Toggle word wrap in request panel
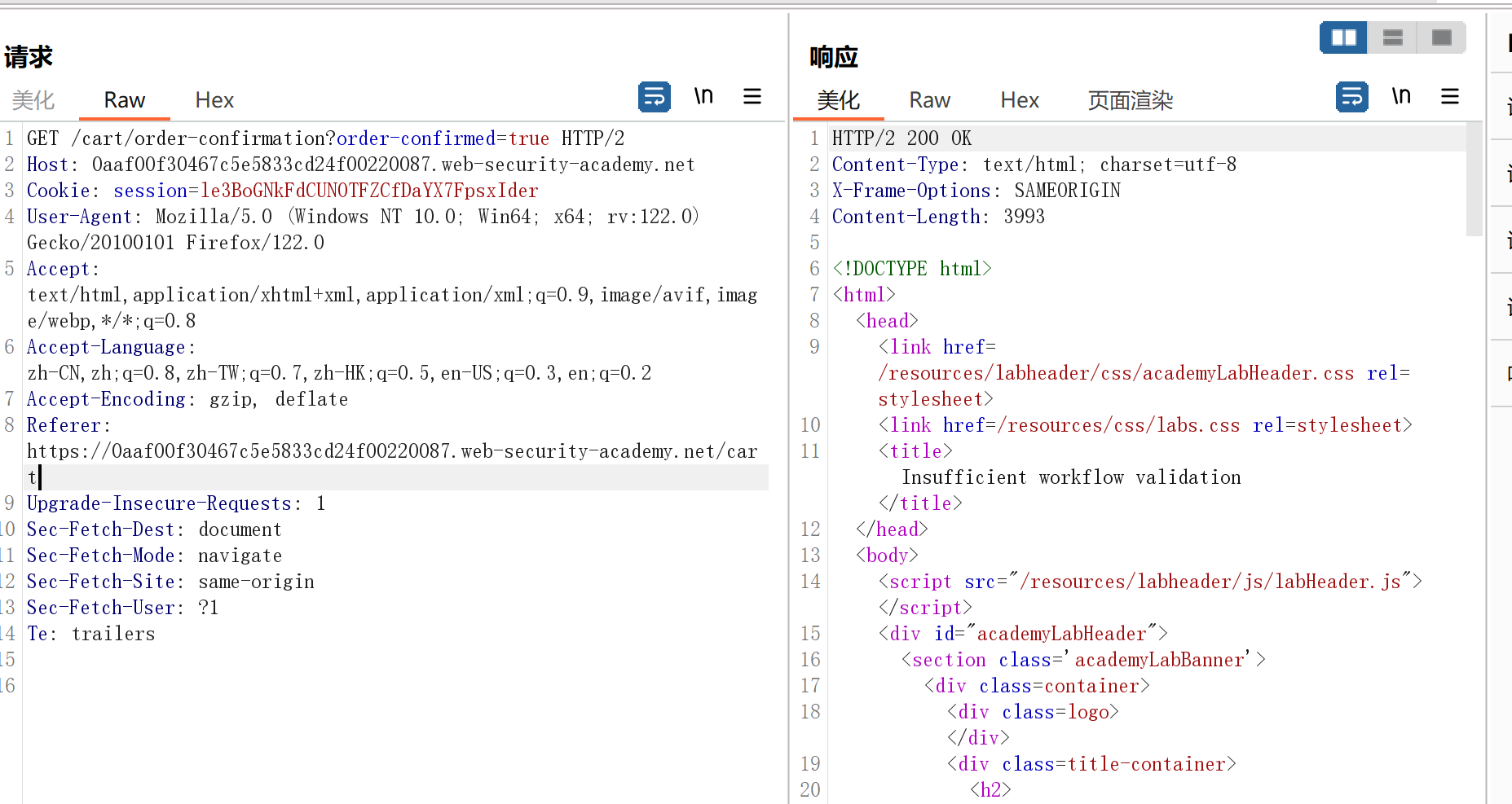Viewport: 1512px width, 804px height. [654, 97]
